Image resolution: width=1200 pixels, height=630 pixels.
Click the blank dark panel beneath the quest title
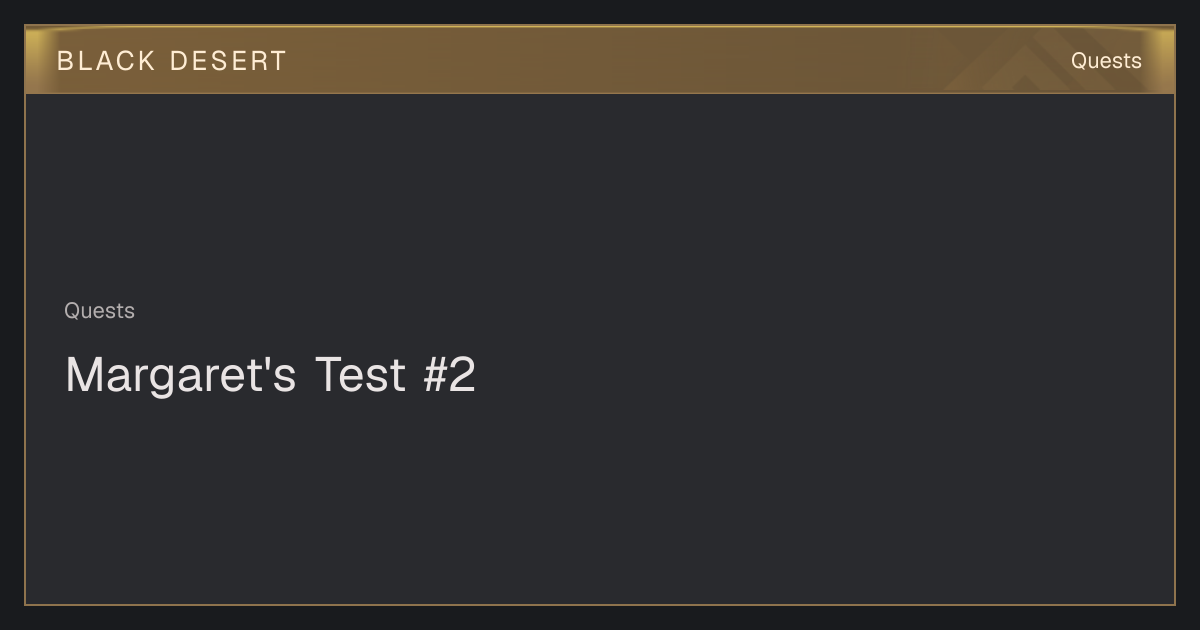coord(600,500)
